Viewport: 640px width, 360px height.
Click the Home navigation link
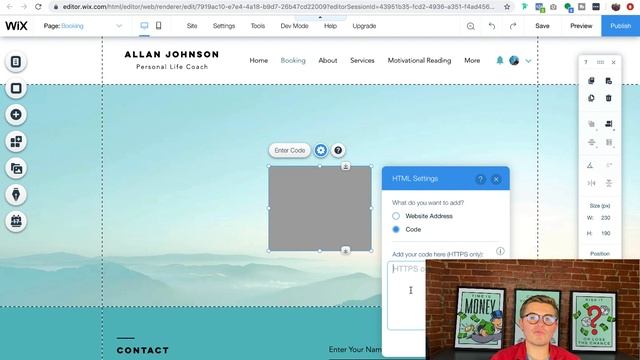[259, 60]
